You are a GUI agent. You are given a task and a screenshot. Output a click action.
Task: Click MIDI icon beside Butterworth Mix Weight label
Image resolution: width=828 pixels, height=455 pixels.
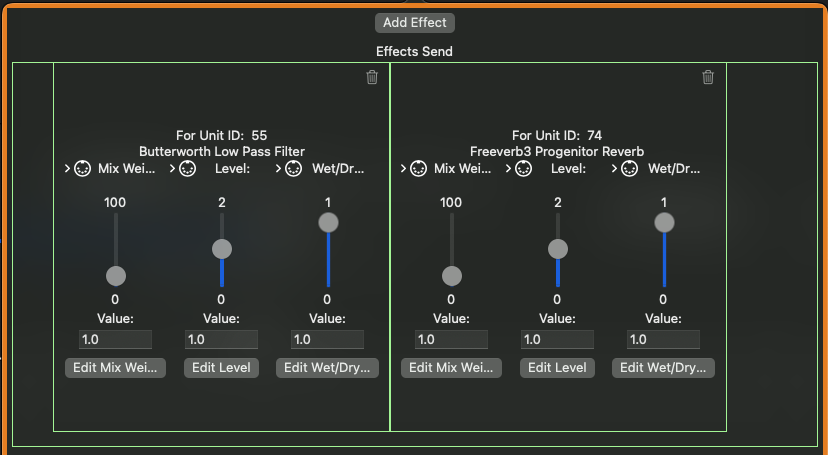[x=83, y=169]
